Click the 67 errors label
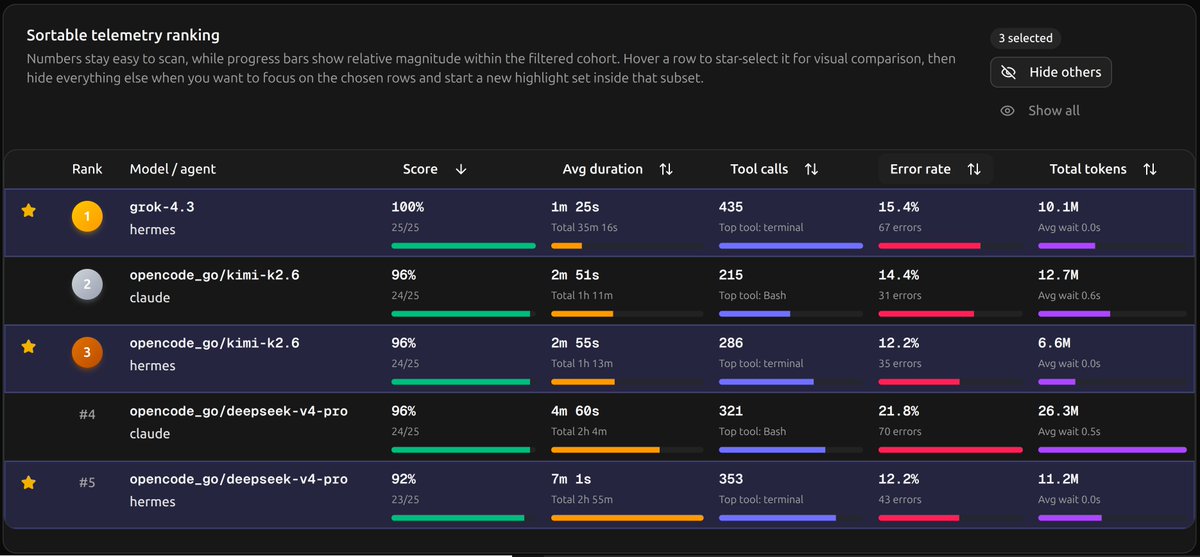 900,228
